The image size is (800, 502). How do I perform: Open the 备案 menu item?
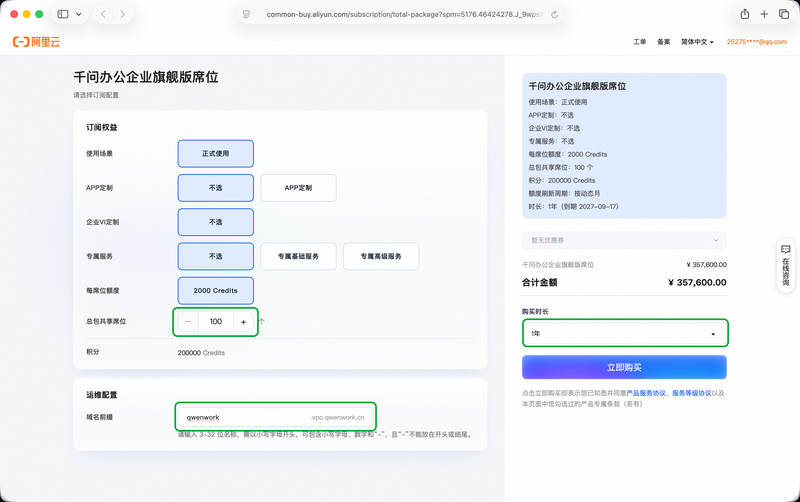click(664, 42)
